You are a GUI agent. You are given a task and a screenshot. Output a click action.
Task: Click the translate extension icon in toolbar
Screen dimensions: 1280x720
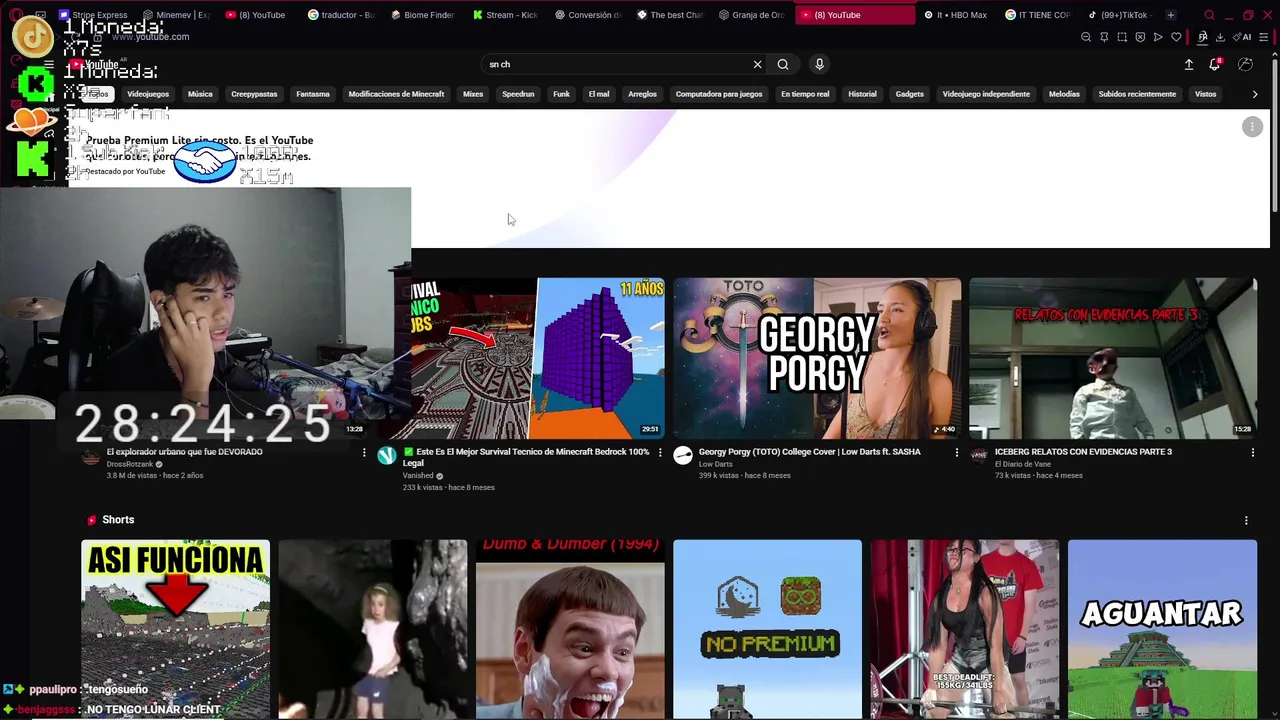point(1202,37)
